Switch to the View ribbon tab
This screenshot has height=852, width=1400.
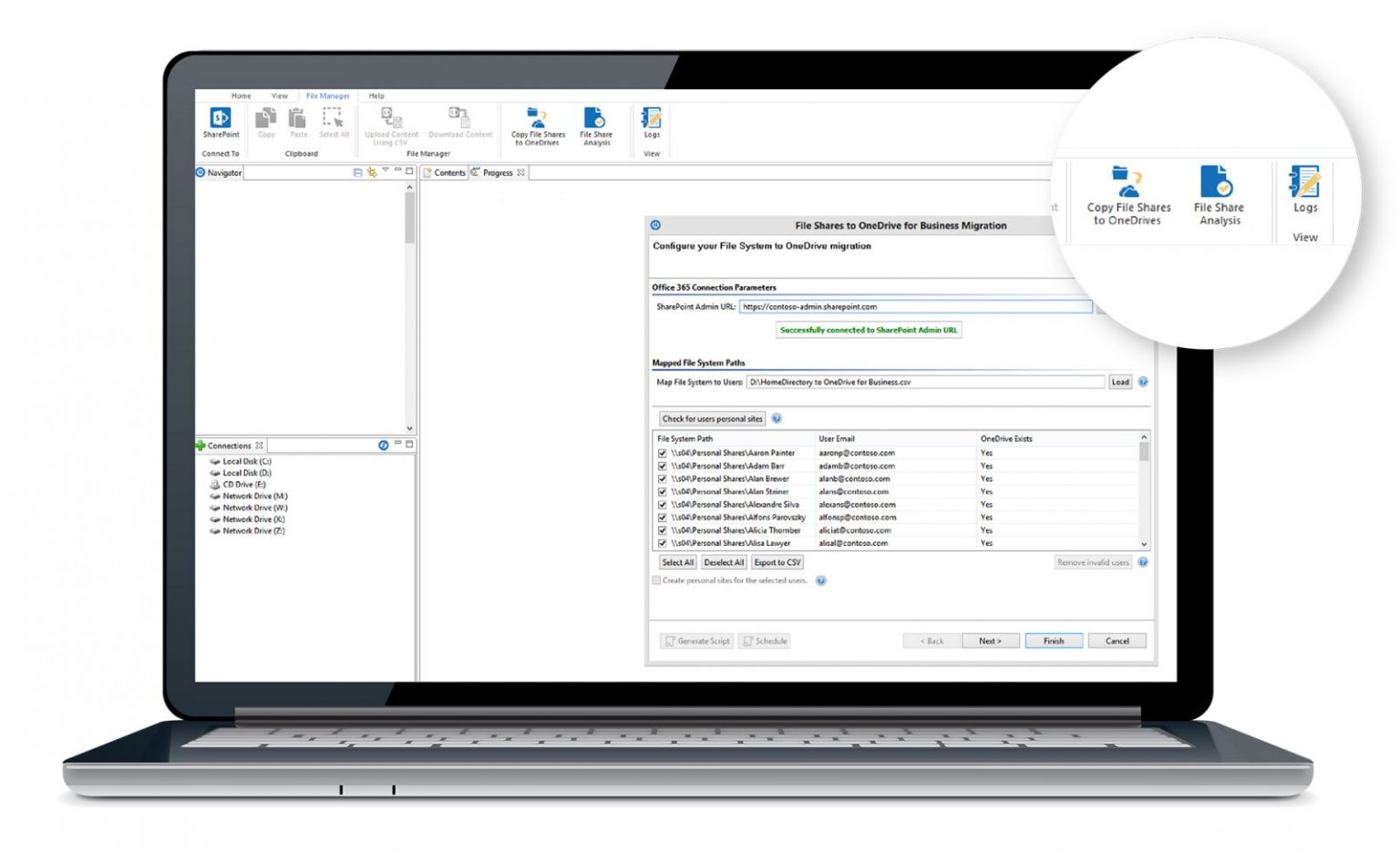click(279, 96)
